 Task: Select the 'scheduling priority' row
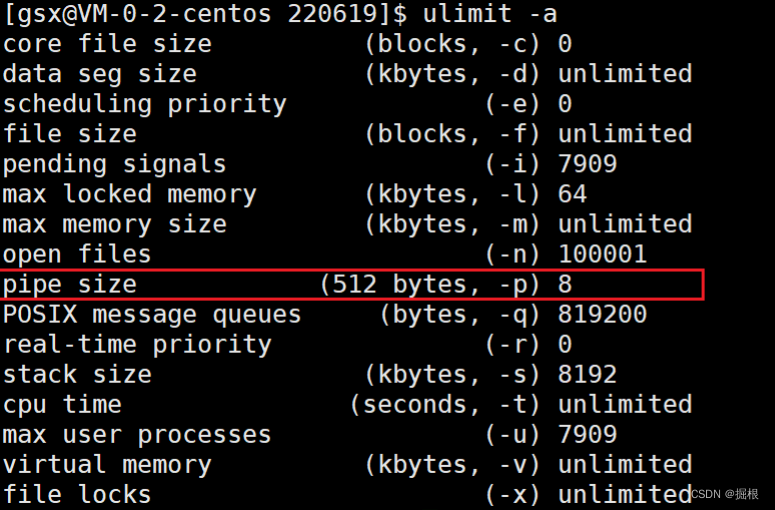click(287, 104)
